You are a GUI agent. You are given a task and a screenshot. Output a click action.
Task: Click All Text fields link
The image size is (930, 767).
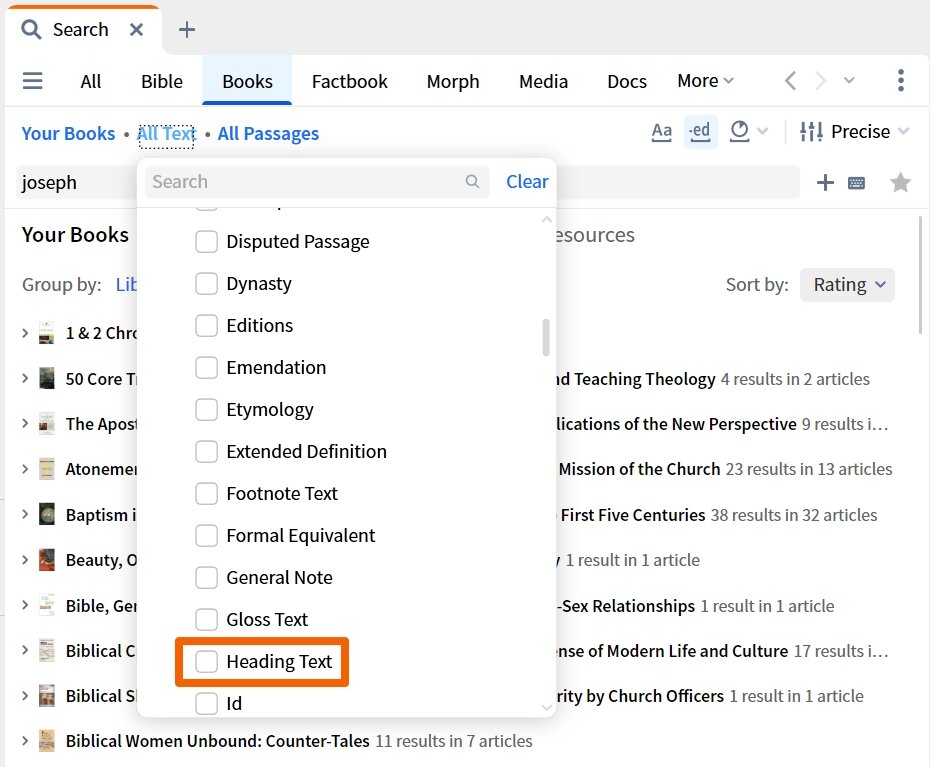(166, 134)
